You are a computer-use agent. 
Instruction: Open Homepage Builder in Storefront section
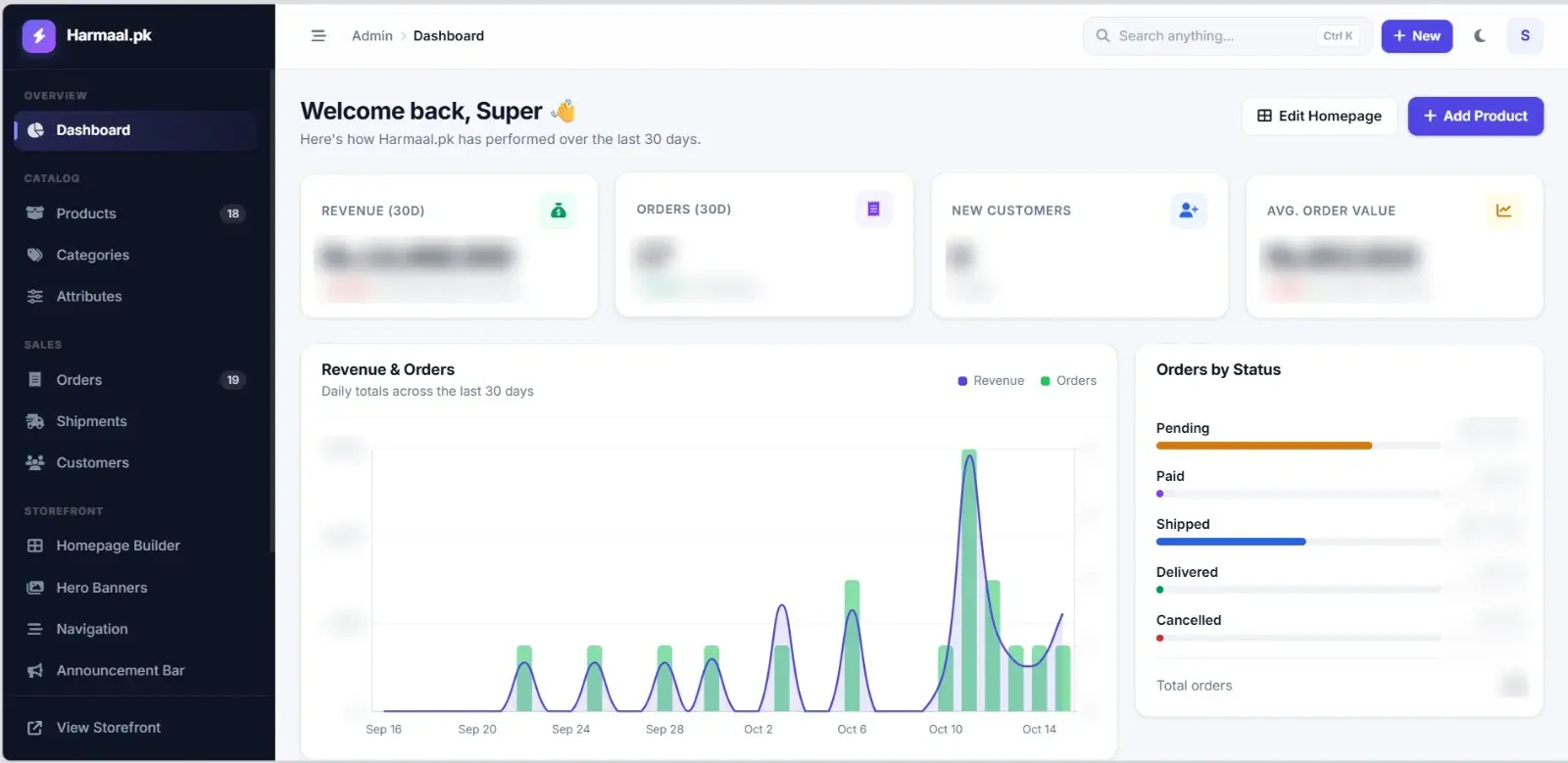(135, 546)
